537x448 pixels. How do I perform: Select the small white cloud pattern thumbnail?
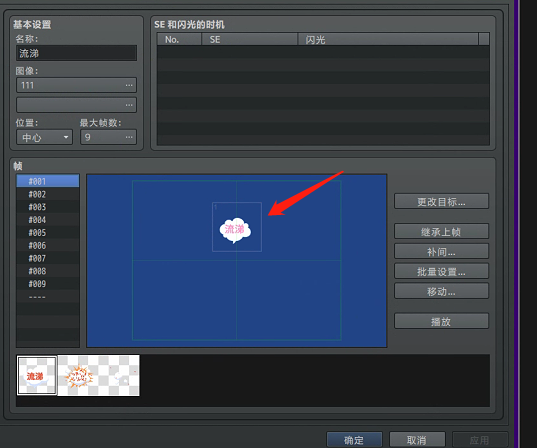[x=119, y=376]
